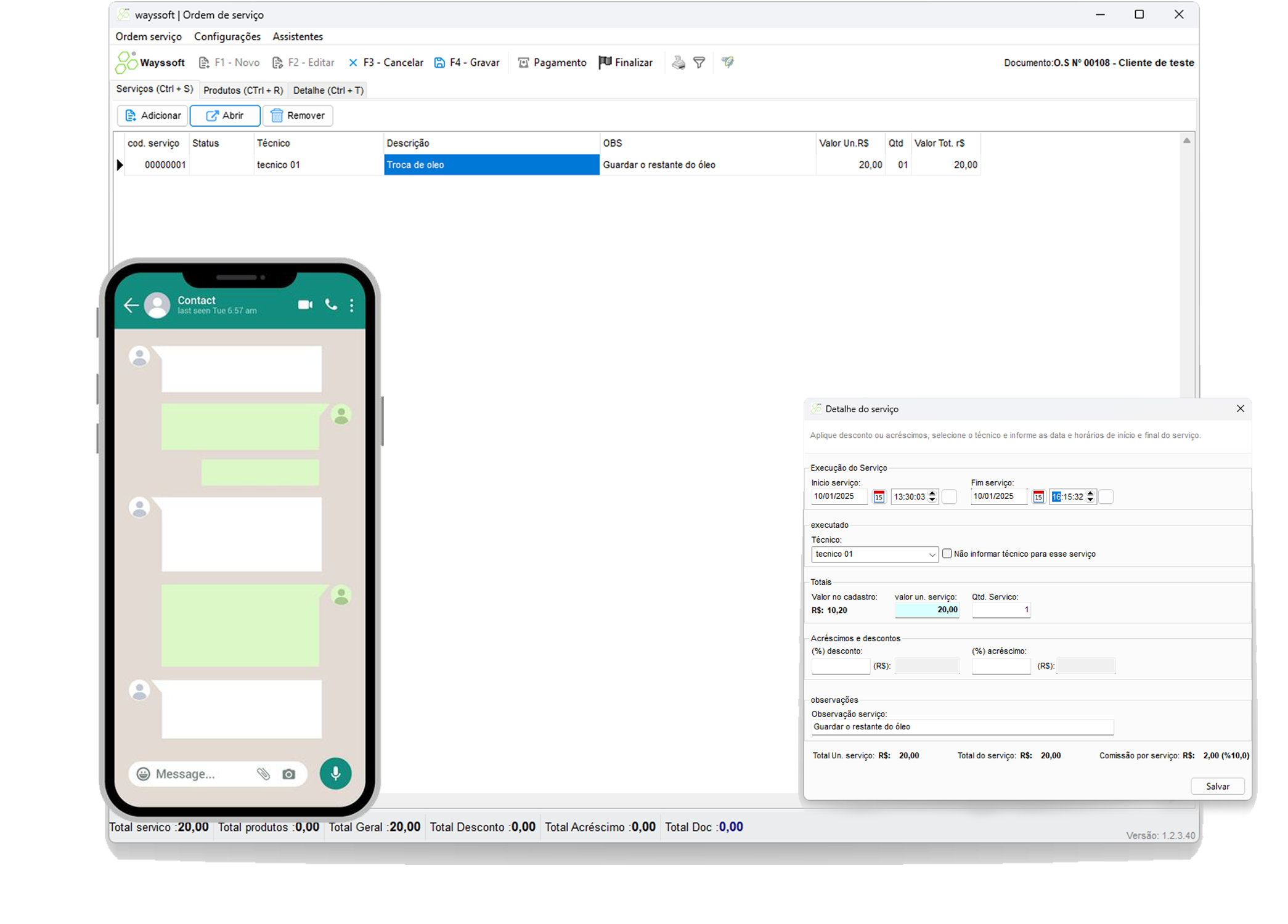Start a voice call in the phone chat
The image size is (1288, 924).
tap(331, 305)
